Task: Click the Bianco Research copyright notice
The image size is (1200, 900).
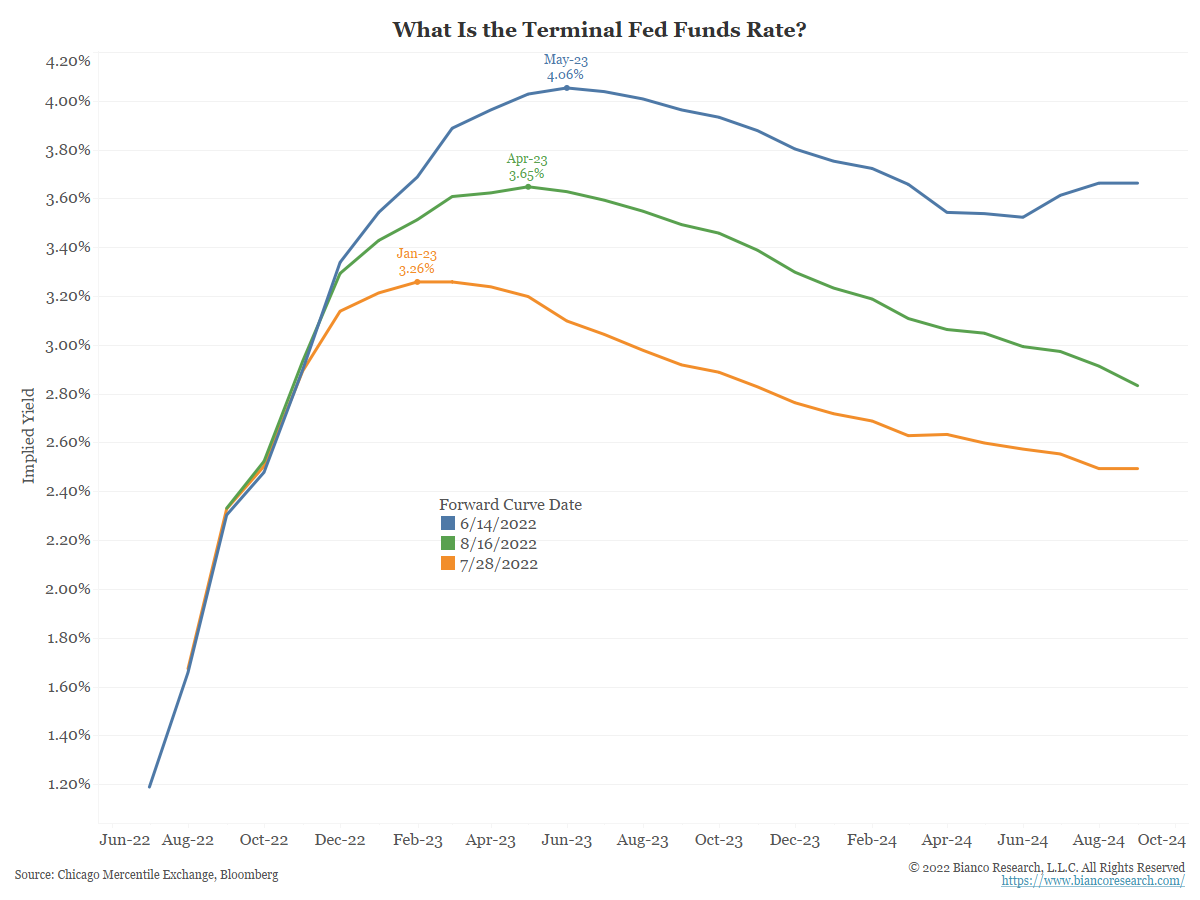Action: point(1046,867)
